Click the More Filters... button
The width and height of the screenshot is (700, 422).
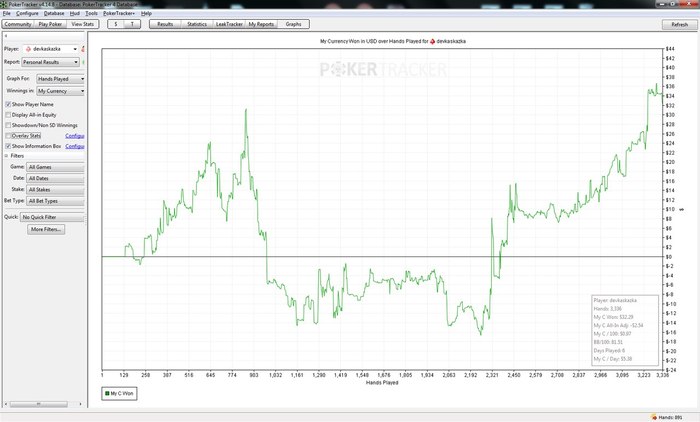coord(46,230)
